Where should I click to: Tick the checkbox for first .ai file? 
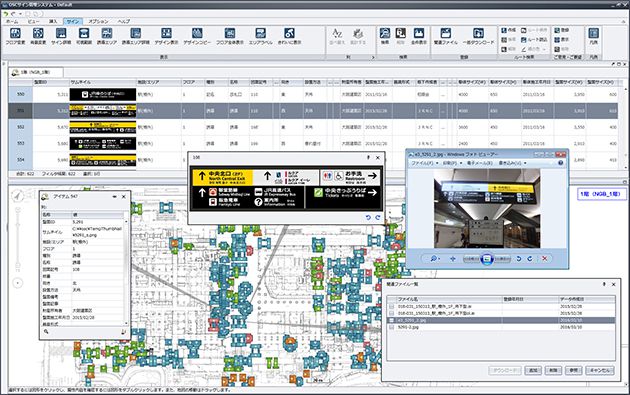(391, 306)
